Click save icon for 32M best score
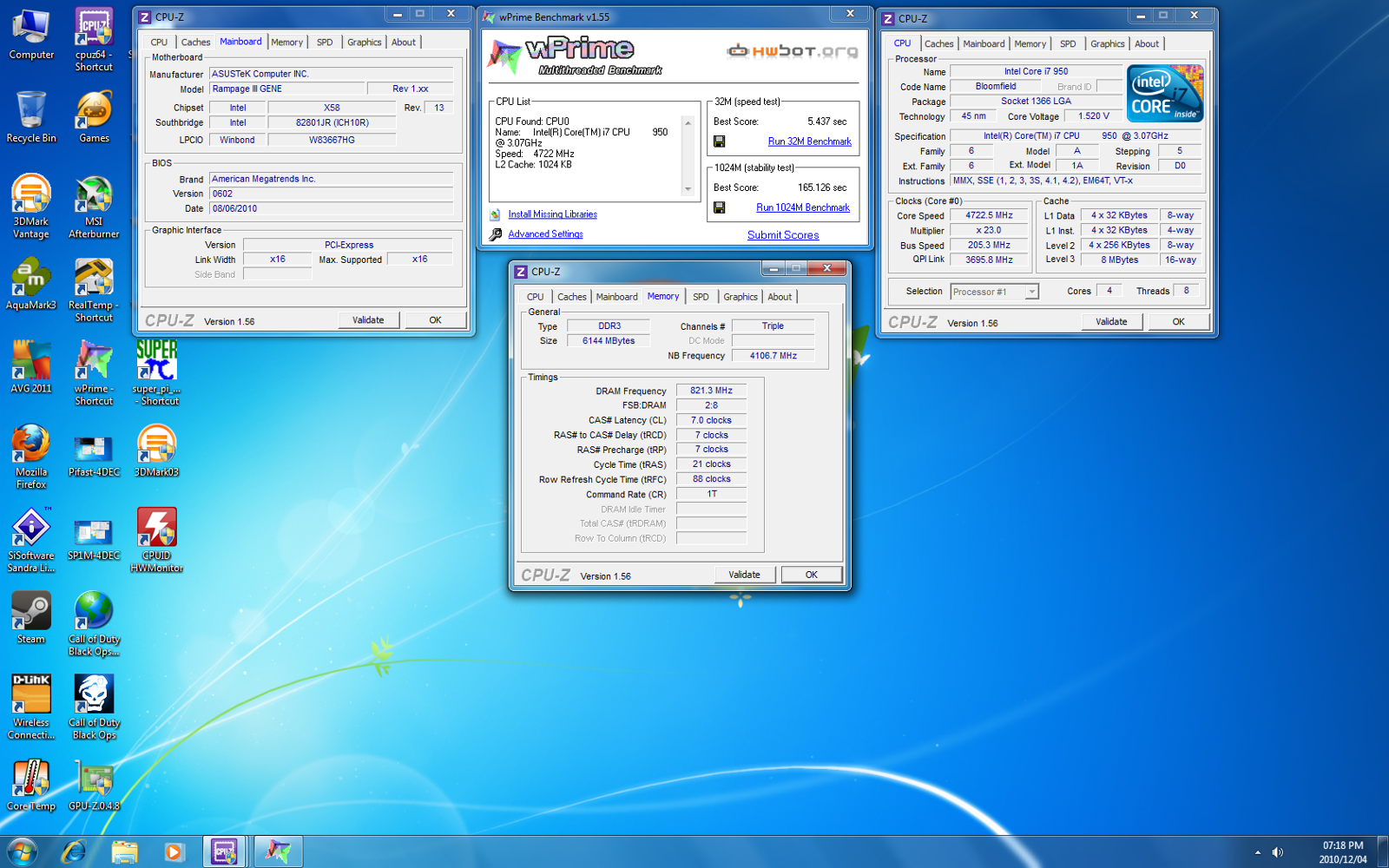This screenshot has width=1389, height=868. tap(719, 141)
